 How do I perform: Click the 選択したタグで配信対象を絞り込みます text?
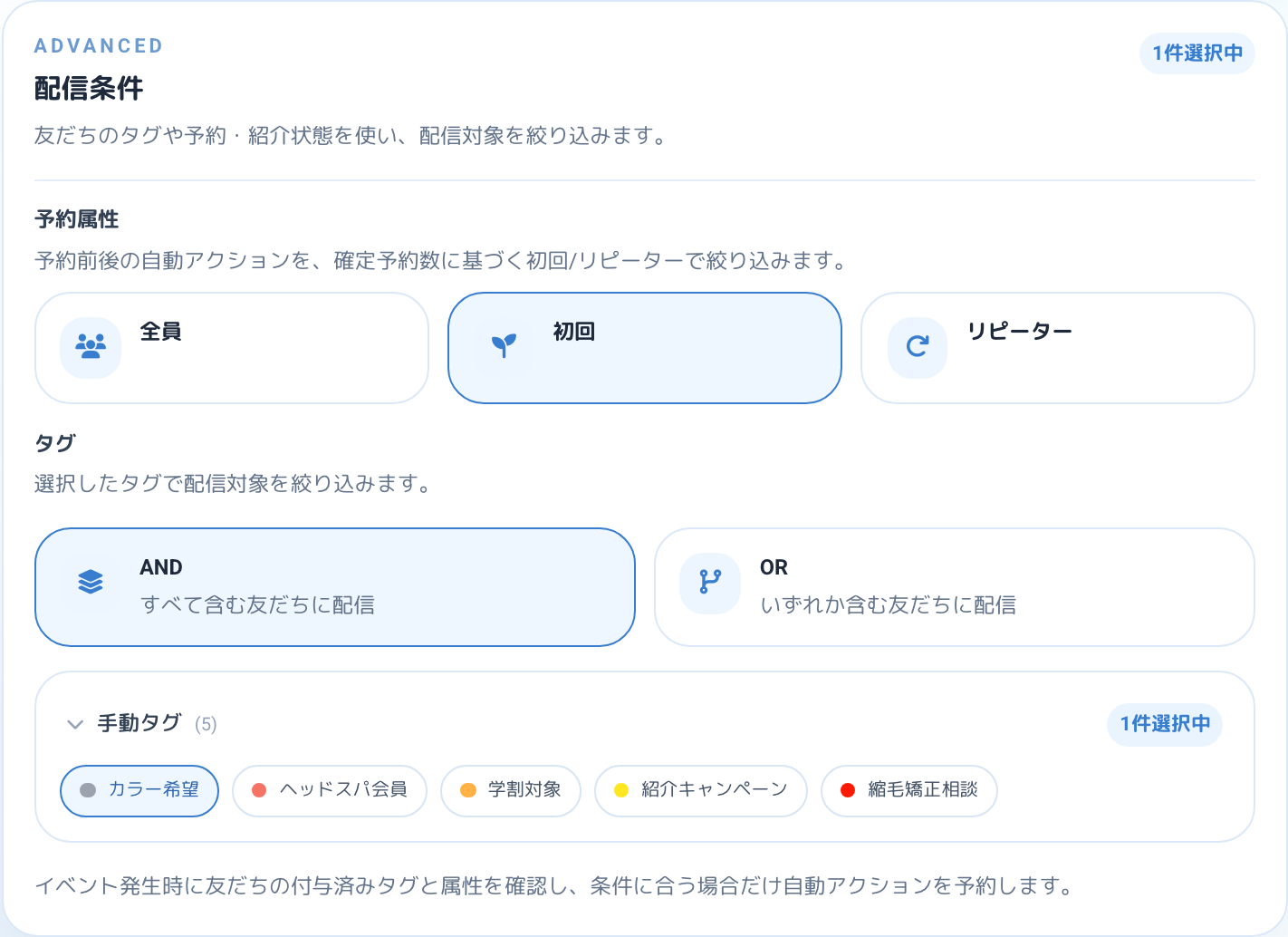[x=233, y=484]
